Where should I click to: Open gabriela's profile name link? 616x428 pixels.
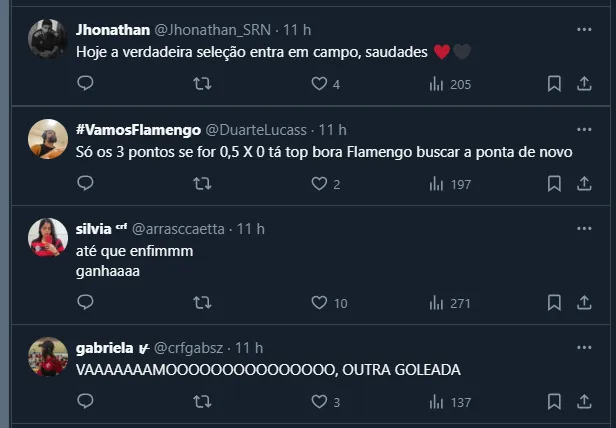pos(105,348)
